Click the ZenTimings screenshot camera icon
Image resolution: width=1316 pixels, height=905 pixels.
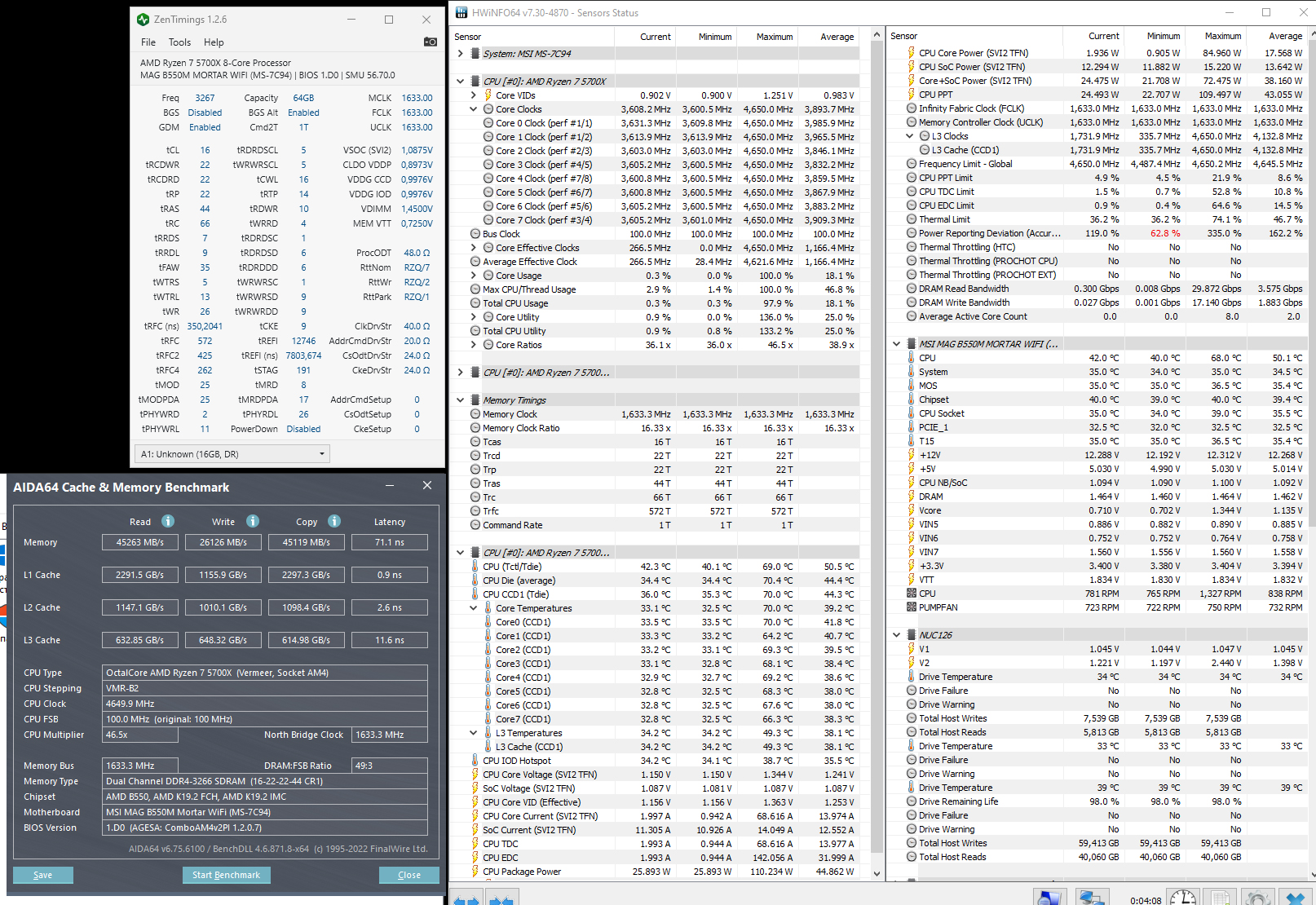(431, 42)
